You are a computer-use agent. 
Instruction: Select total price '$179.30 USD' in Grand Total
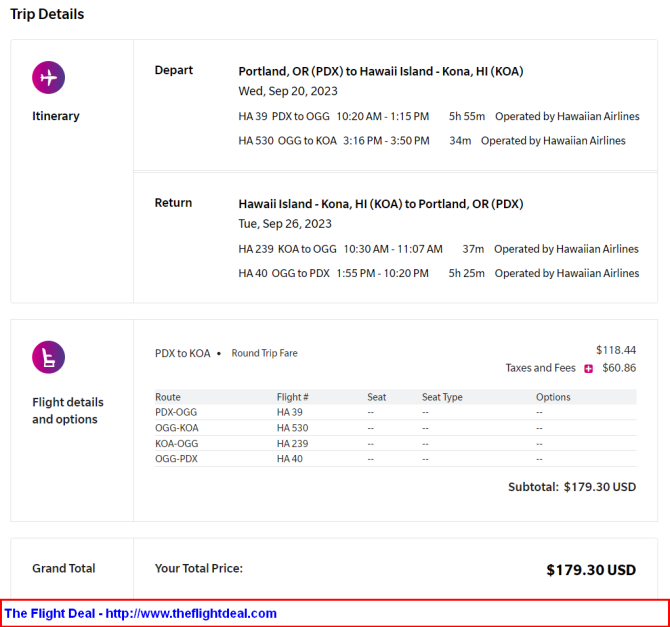591,570
